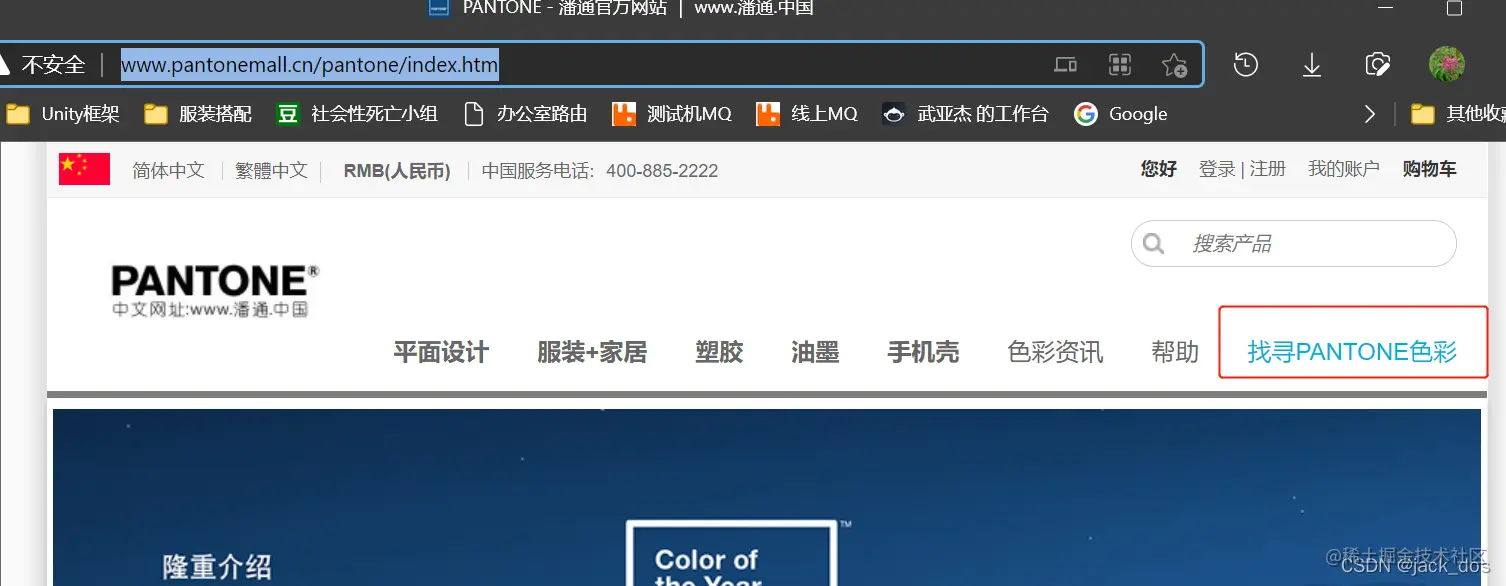Open the 武亚杰 的工作台 bookmark

[964, 113]
